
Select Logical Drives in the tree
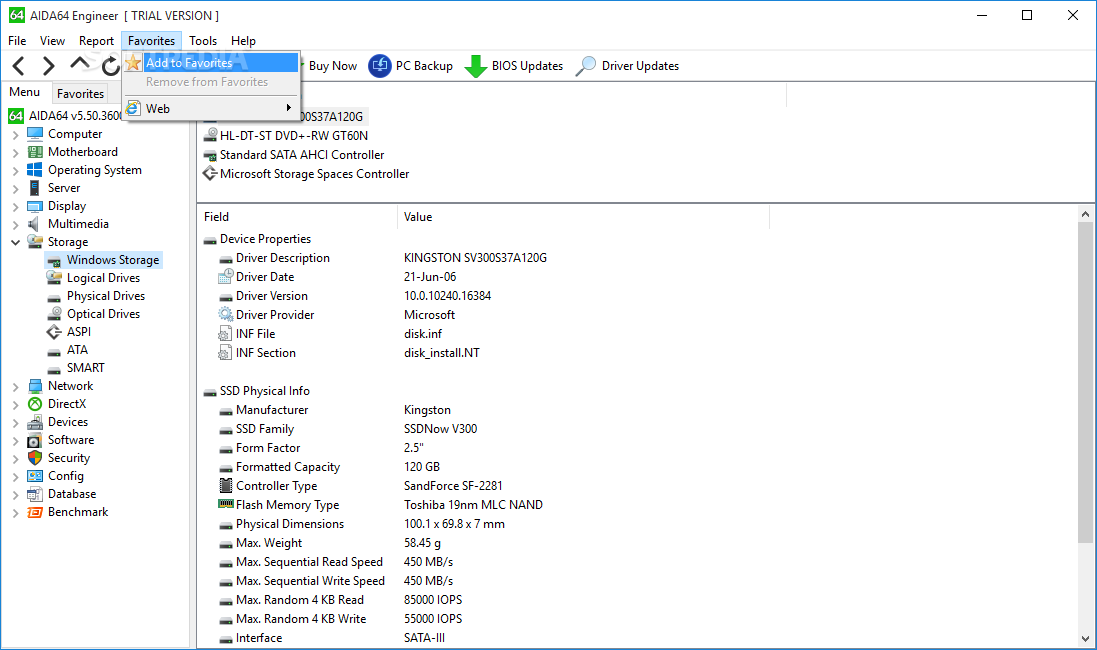[x=104, y=278]
